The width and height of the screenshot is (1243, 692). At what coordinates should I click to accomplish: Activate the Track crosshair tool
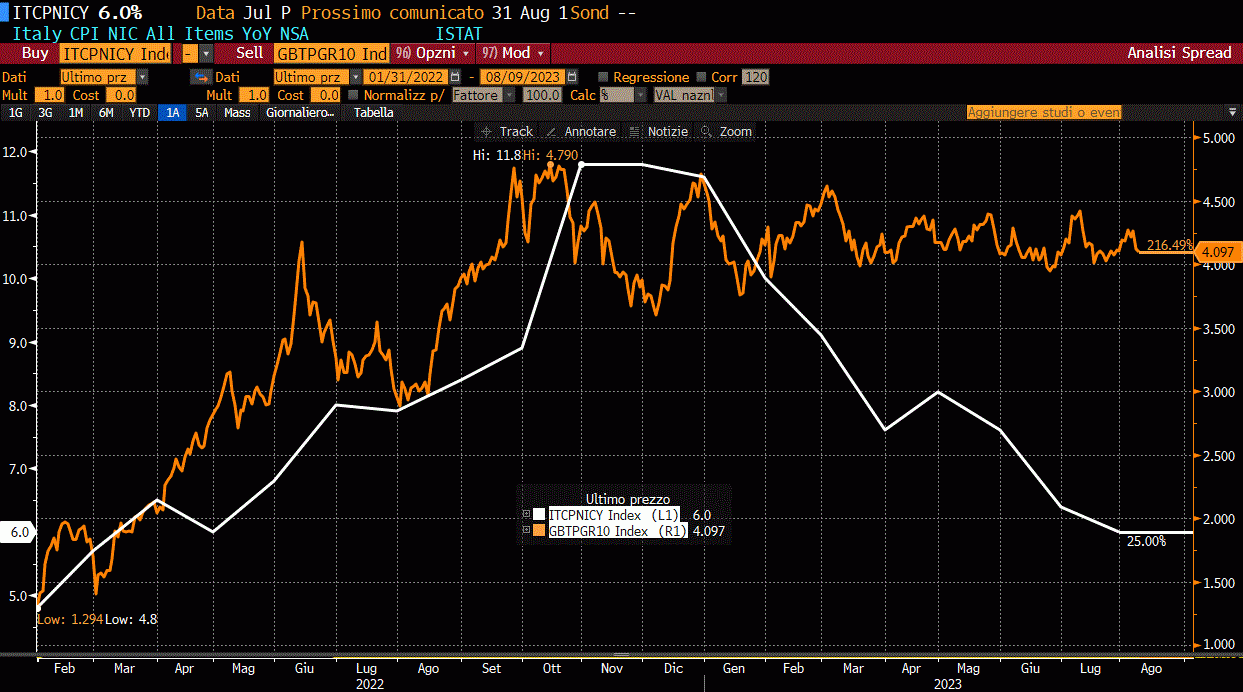click(506, 131)
